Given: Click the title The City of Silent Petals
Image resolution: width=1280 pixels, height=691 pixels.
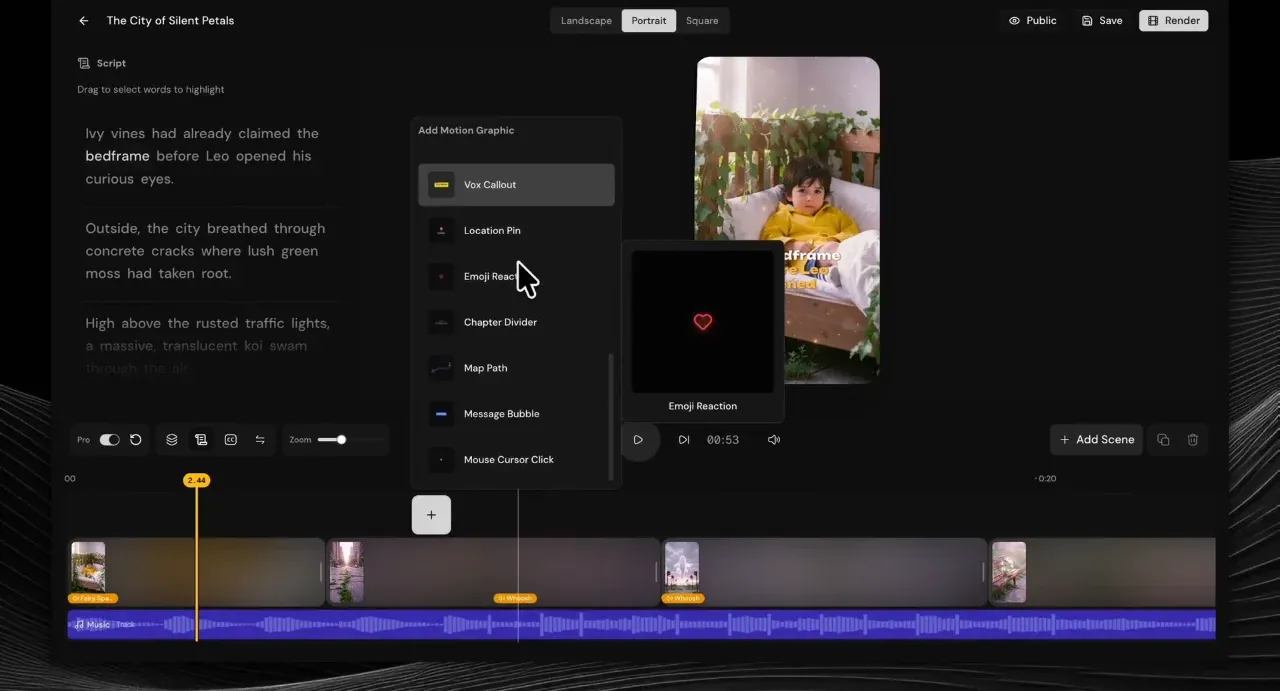Looking at the screenshot, I should click(170, 20).
